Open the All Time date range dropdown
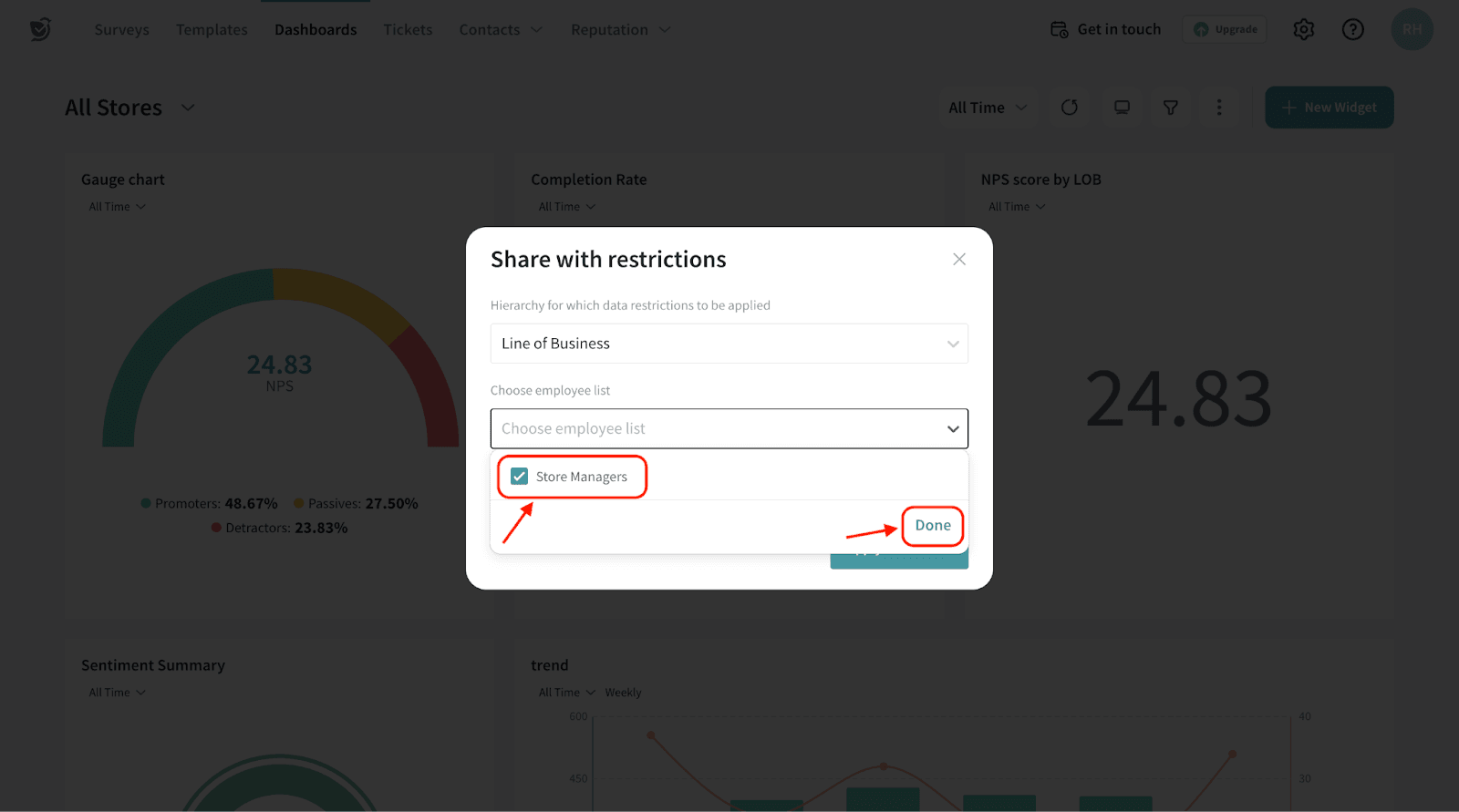The image size is (1459, 812). 988,108
